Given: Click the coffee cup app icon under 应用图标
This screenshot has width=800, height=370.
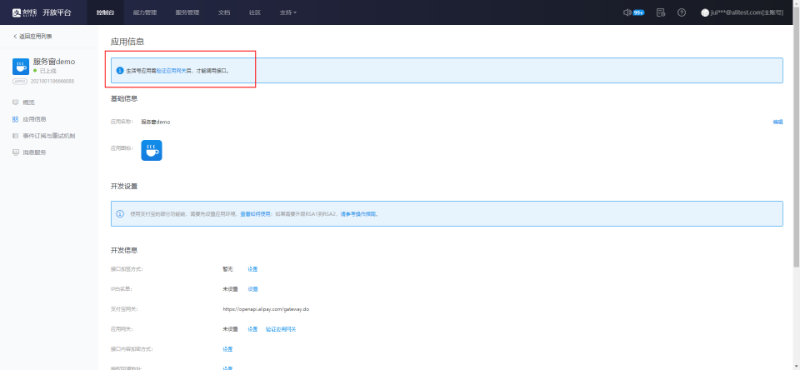Looking at the screenshot, I should (152, 151).
